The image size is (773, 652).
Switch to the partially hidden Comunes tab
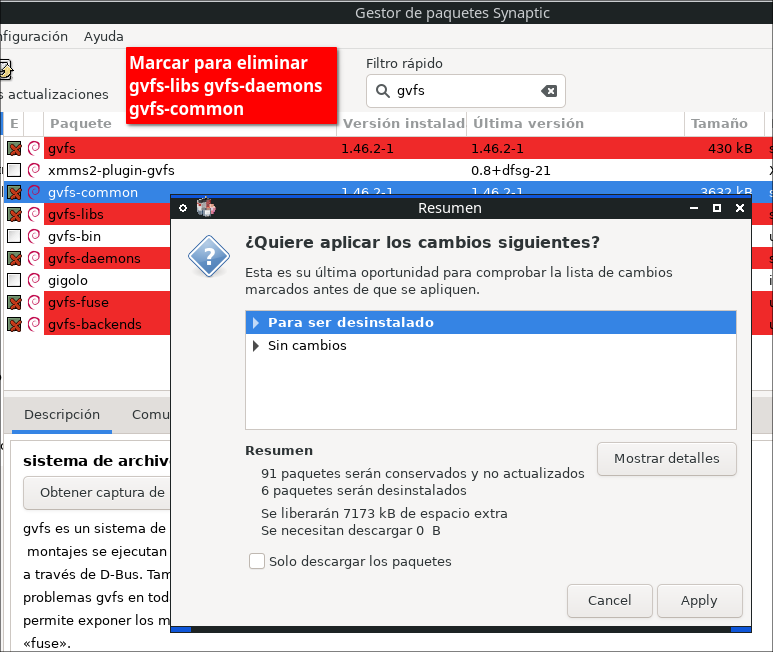[x=150, y=414]
